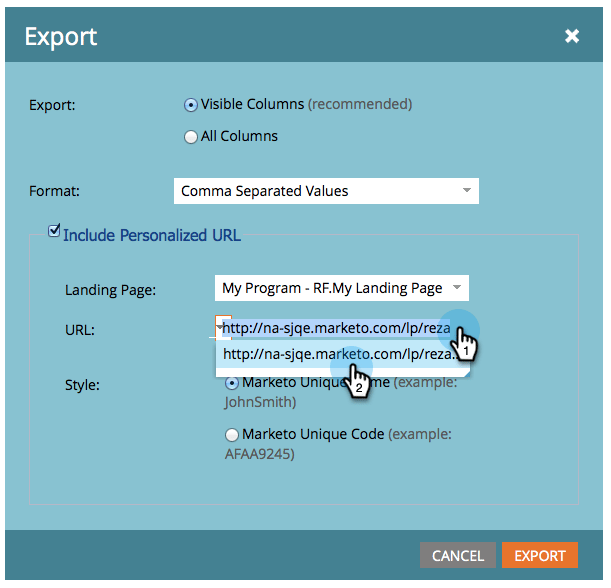Image resolution: width=611 pixels, height=588 pixels.
Task: Select the All Columns radio option
Action: pyautogui.click(x=191, y=137)
